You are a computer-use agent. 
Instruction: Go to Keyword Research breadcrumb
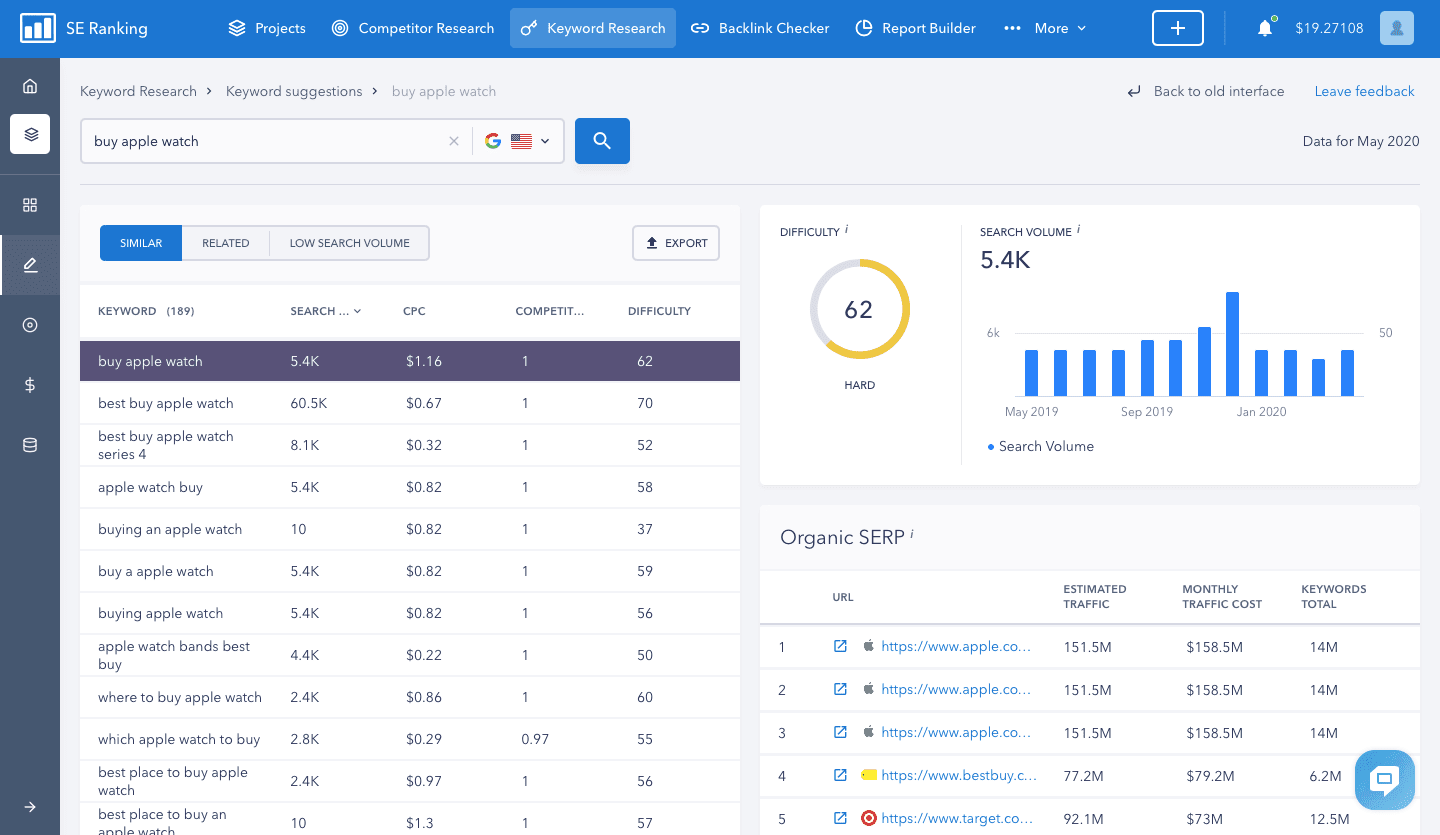pos(138,91)
